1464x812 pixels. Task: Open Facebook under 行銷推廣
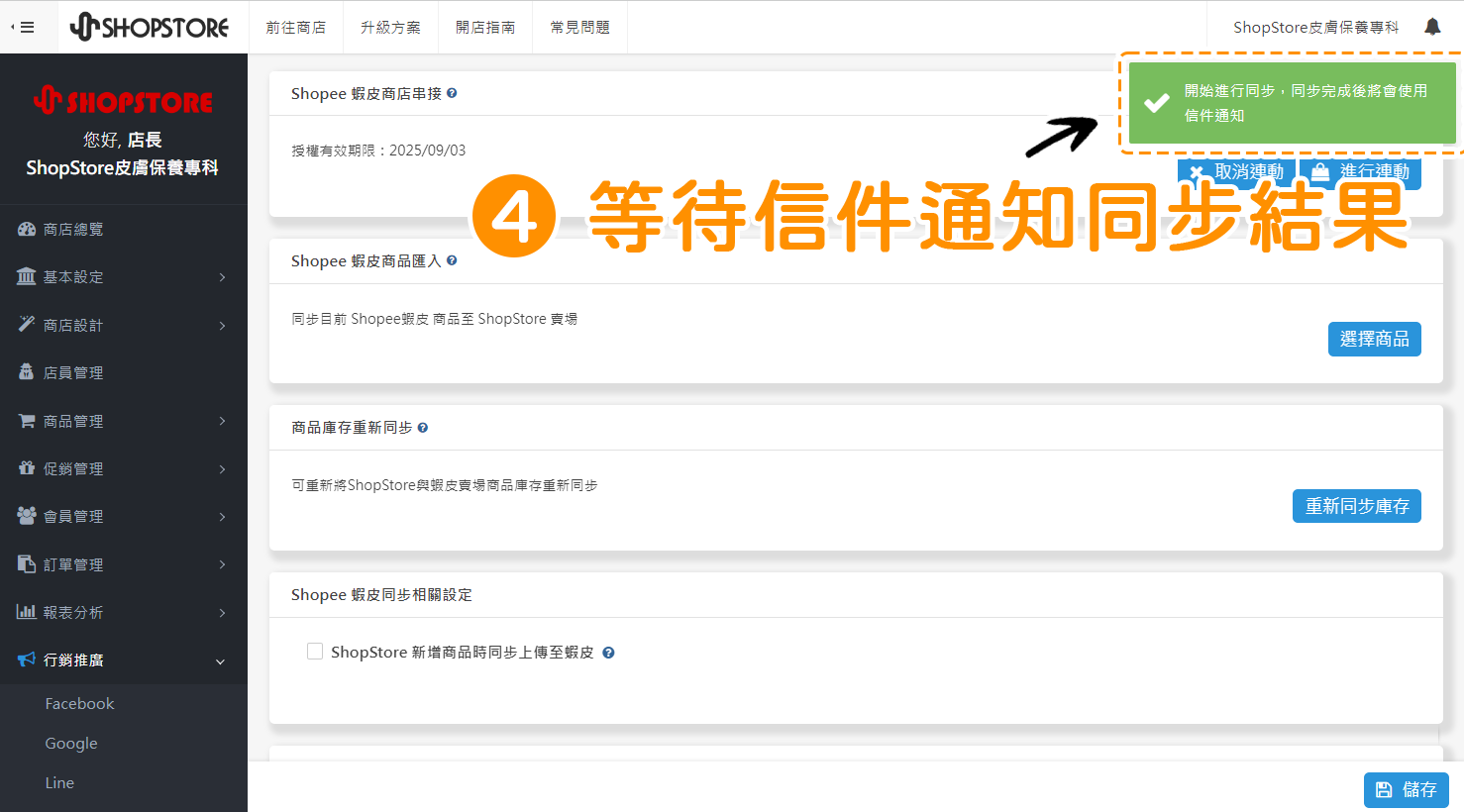pos(79,704)
